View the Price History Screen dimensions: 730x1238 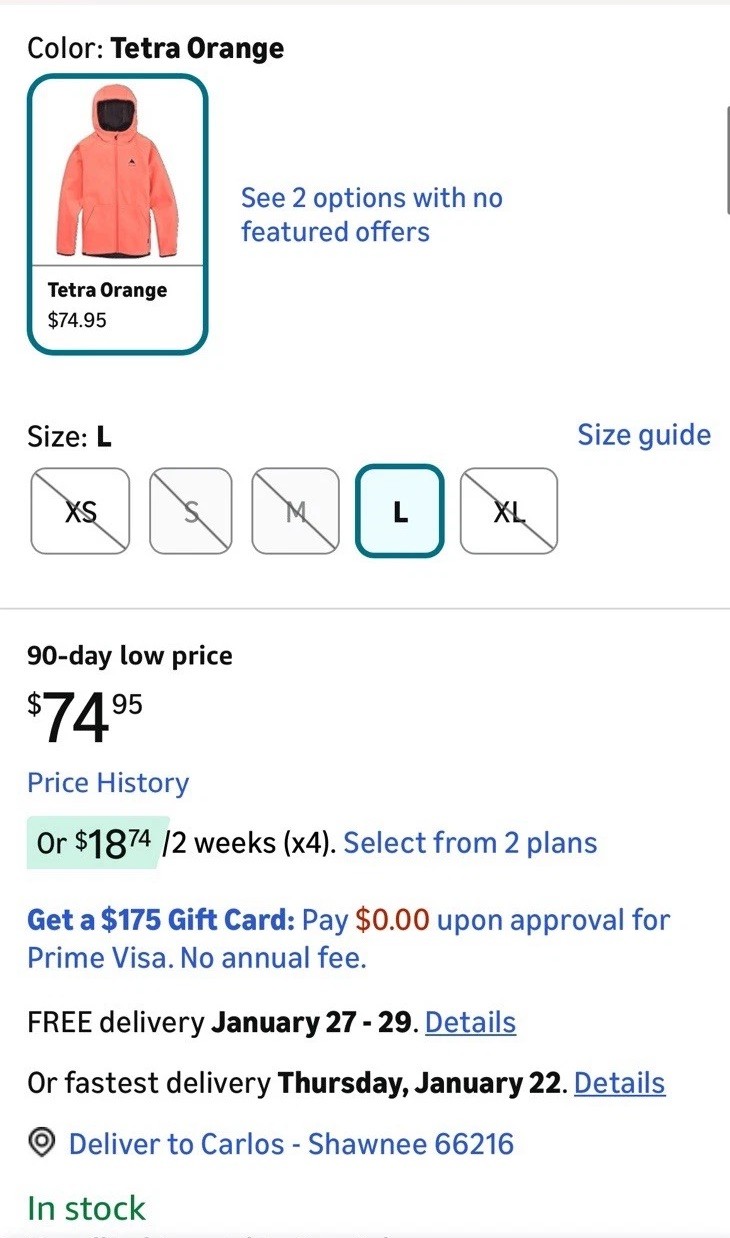(x=108, y=783)
